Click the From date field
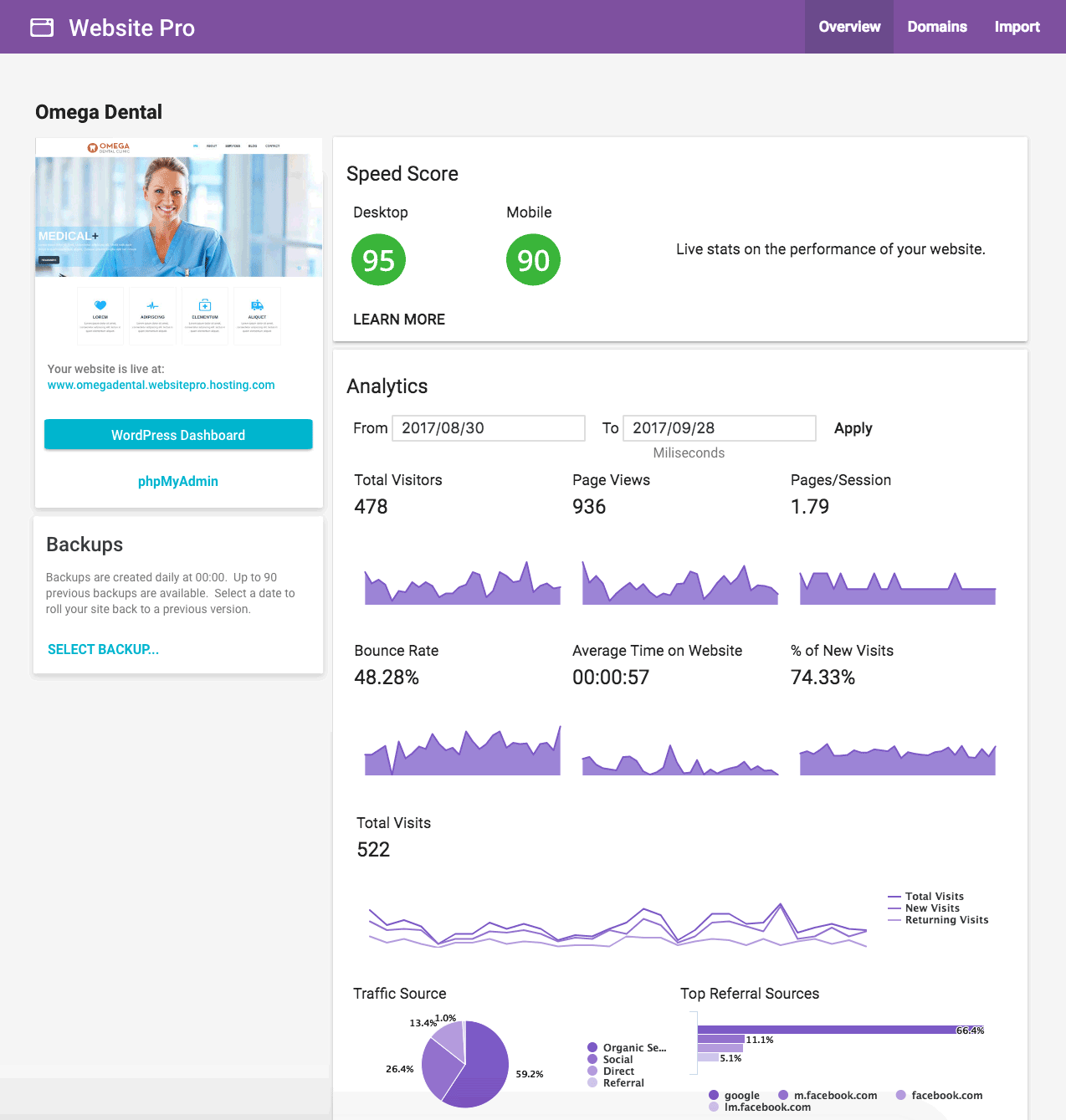The width and height of the screenshot is (1066, 1120). pyautogui.click(x=489, y=428)
